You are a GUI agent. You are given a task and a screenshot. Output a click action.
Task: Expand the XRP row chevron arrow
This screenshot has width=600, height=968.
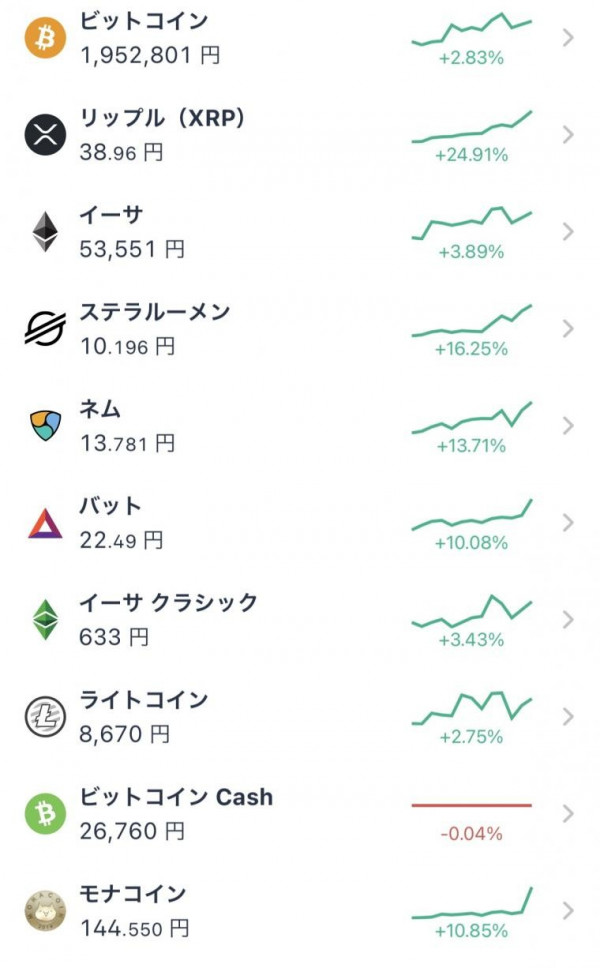coord(569,135)
